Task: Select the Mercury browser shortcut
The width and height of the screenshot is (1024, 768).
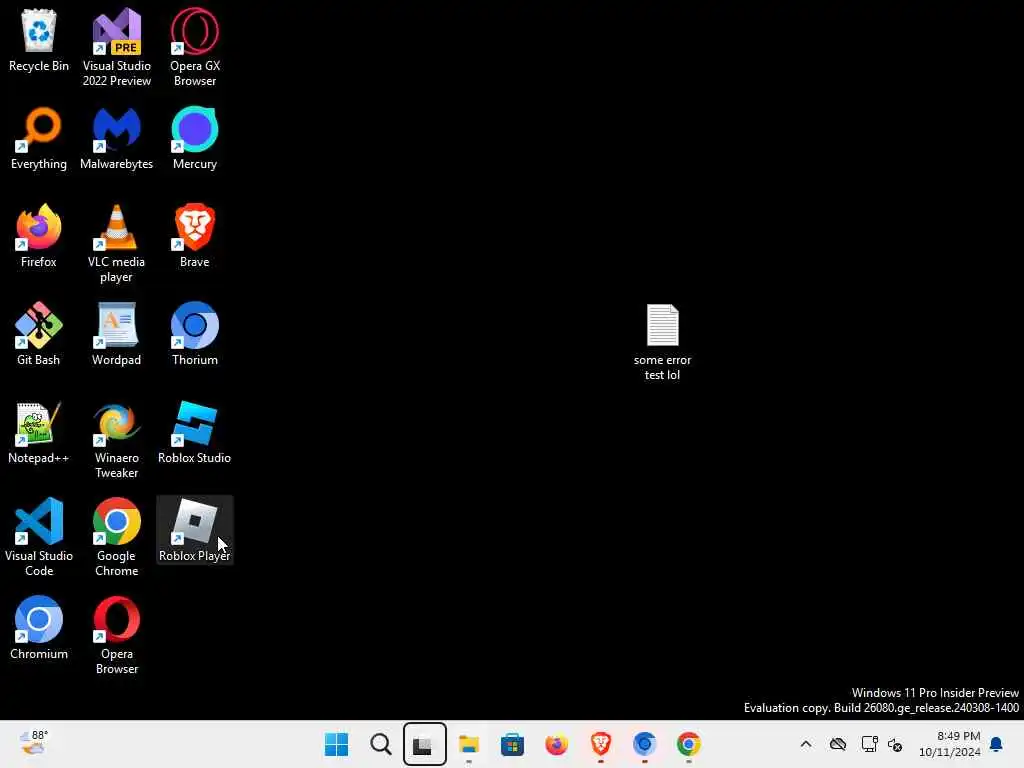Action: click(x=195, y=138)
